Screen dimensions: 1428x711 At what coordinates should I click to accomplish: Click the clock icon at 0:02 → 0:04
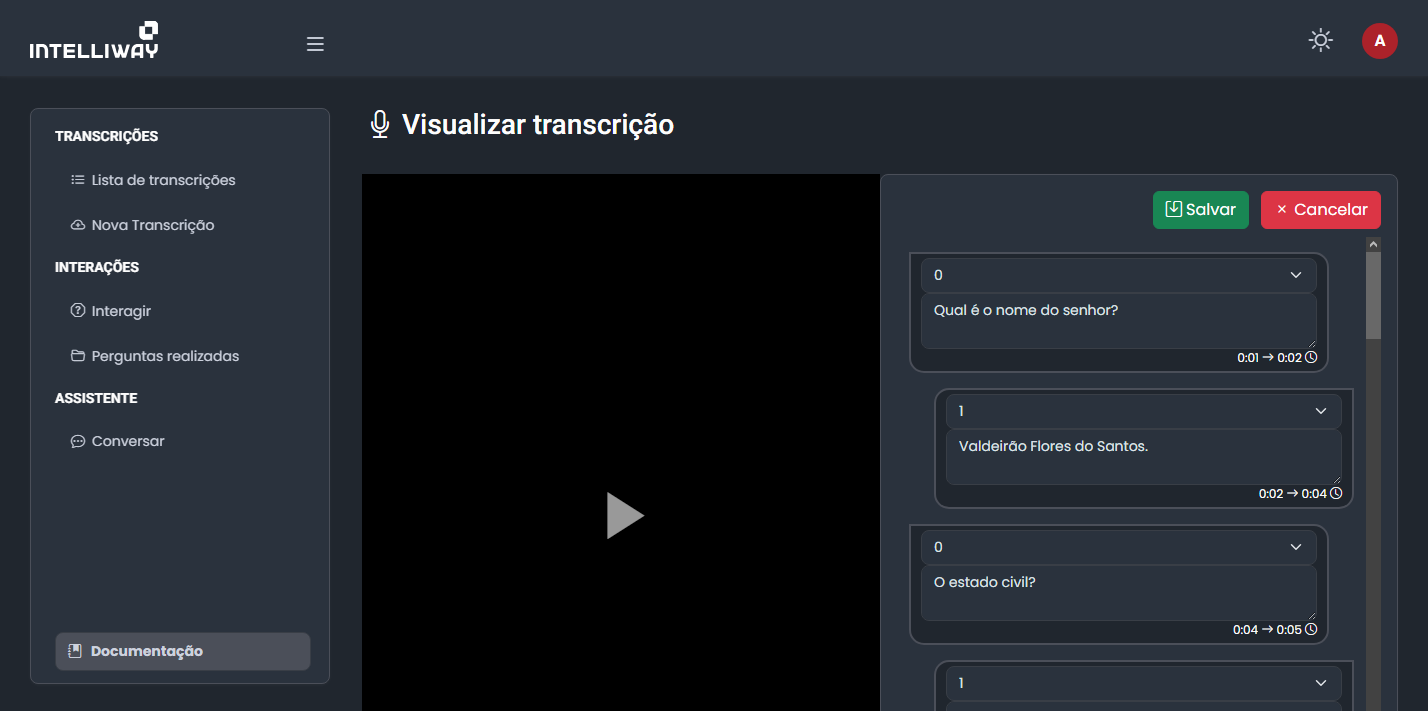[1336, 493]
